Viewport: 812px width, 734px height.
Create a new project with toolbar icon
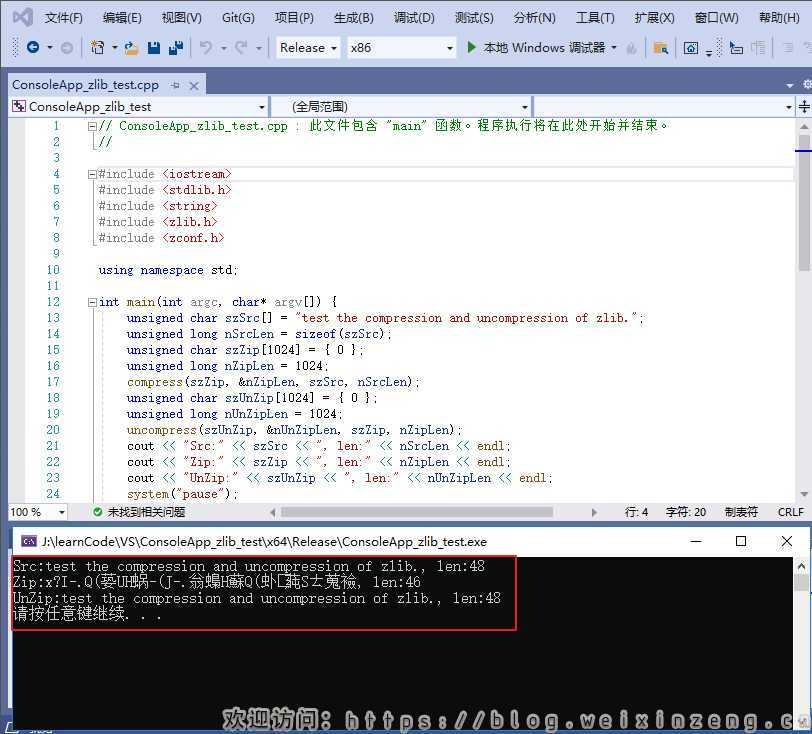tap(97, 48)
